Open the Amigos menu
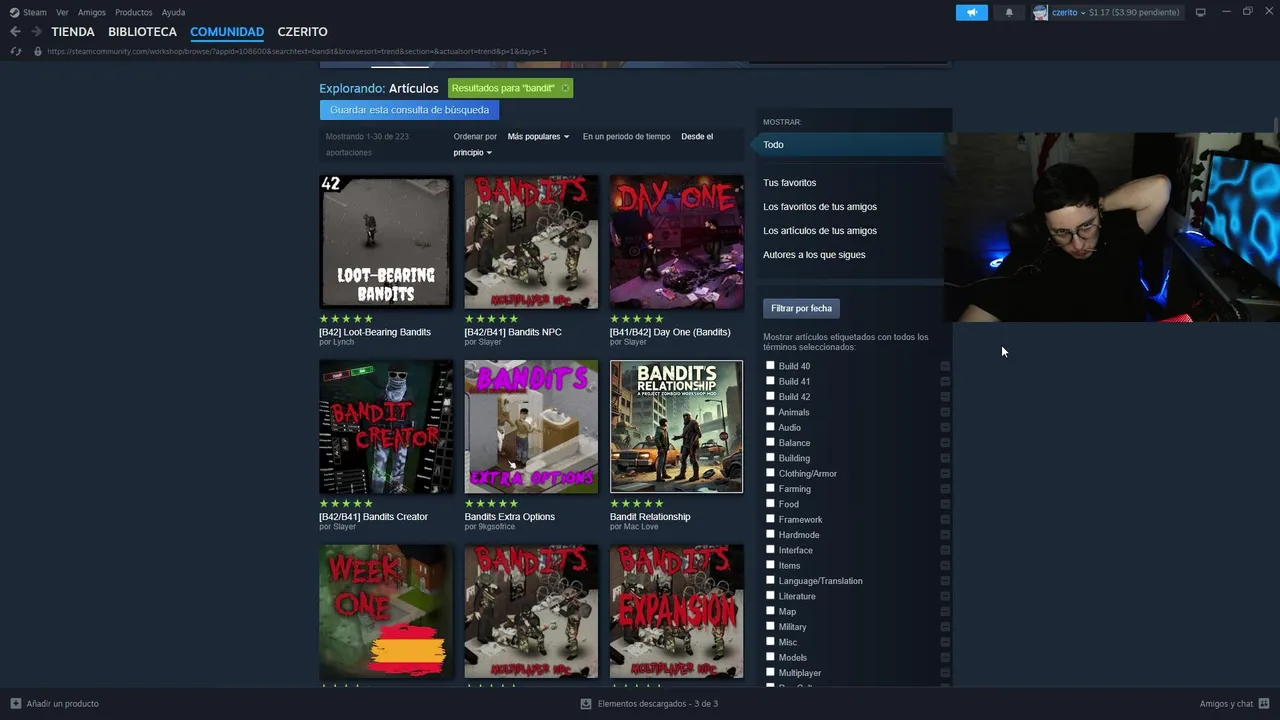1280x720 pixels. (92, 12)
